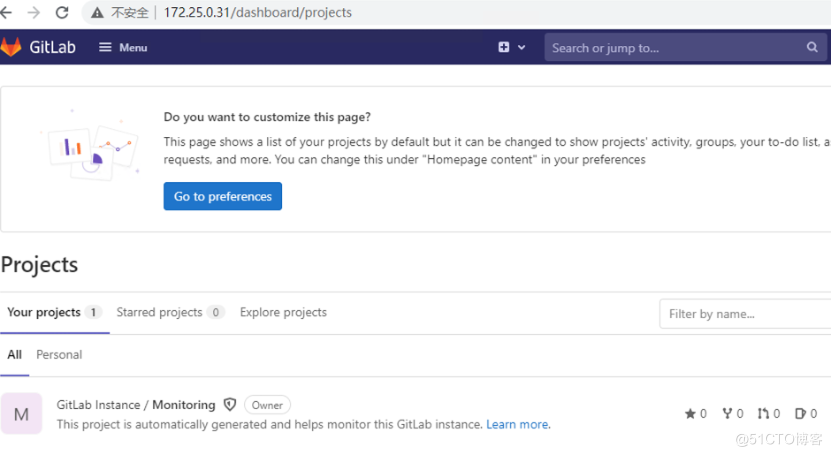Click the Go to preferences button

click(x=222, y=196)
